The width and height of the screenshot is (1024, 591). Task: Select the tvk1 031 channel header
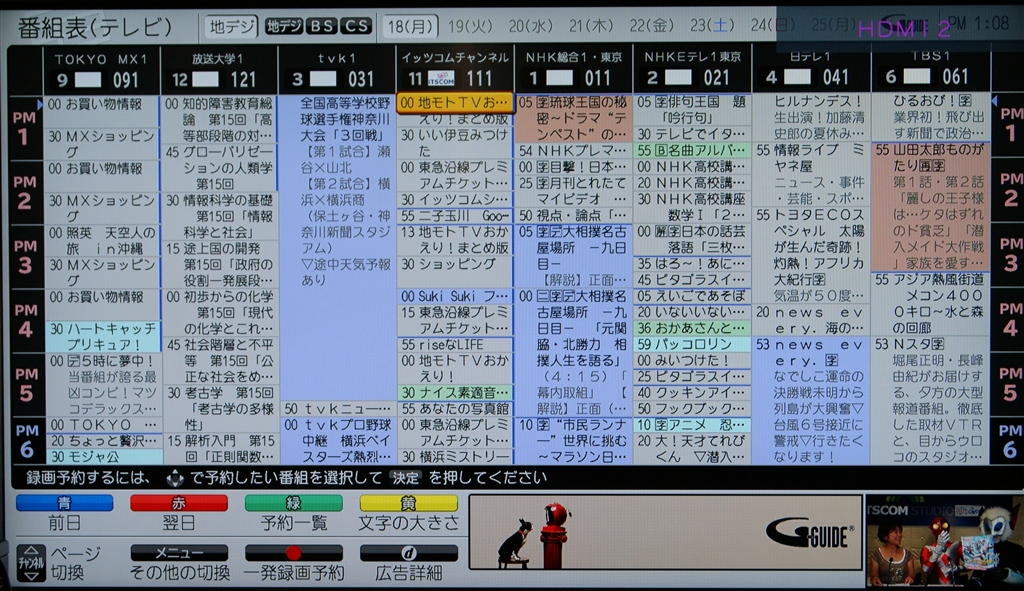(337, 71)
